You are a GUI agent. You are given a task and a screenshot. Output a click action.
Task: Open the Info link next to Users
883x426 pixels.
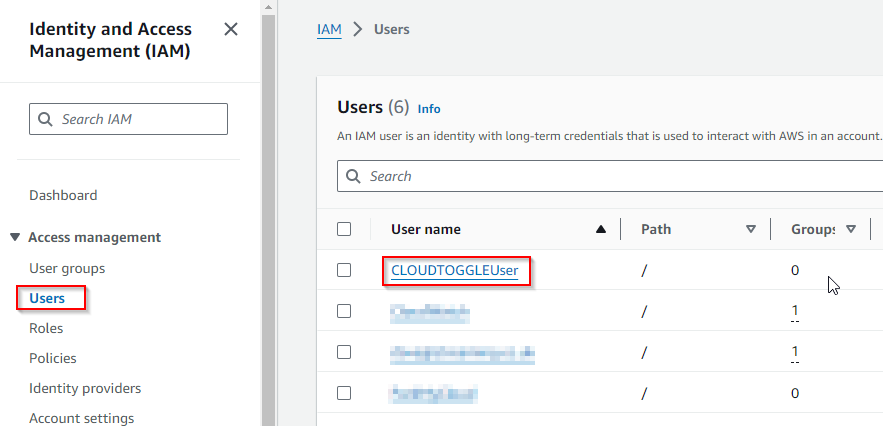tap(429, 109)
